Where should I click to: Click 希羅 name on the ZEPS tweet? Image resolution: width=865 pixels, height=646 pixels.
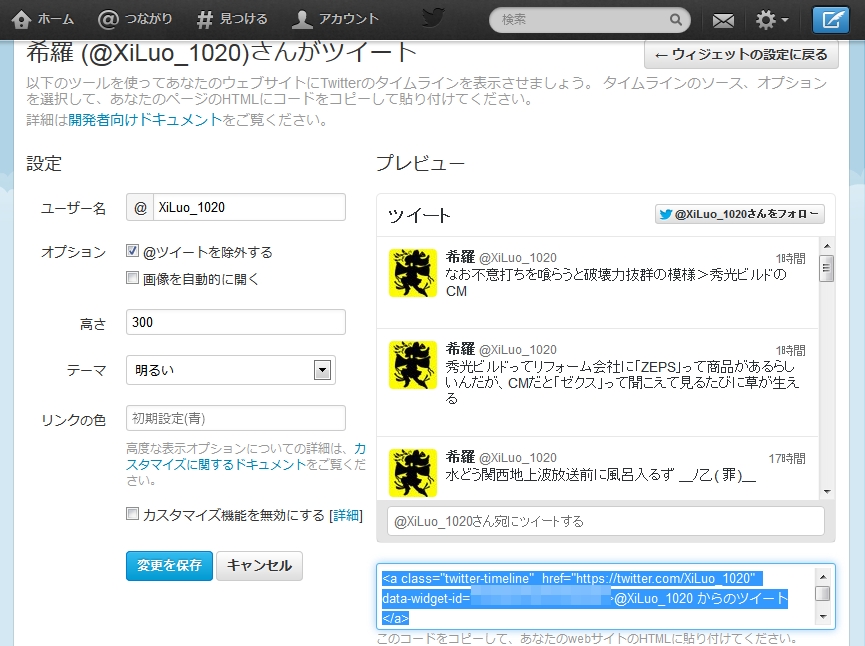(460, 349)
